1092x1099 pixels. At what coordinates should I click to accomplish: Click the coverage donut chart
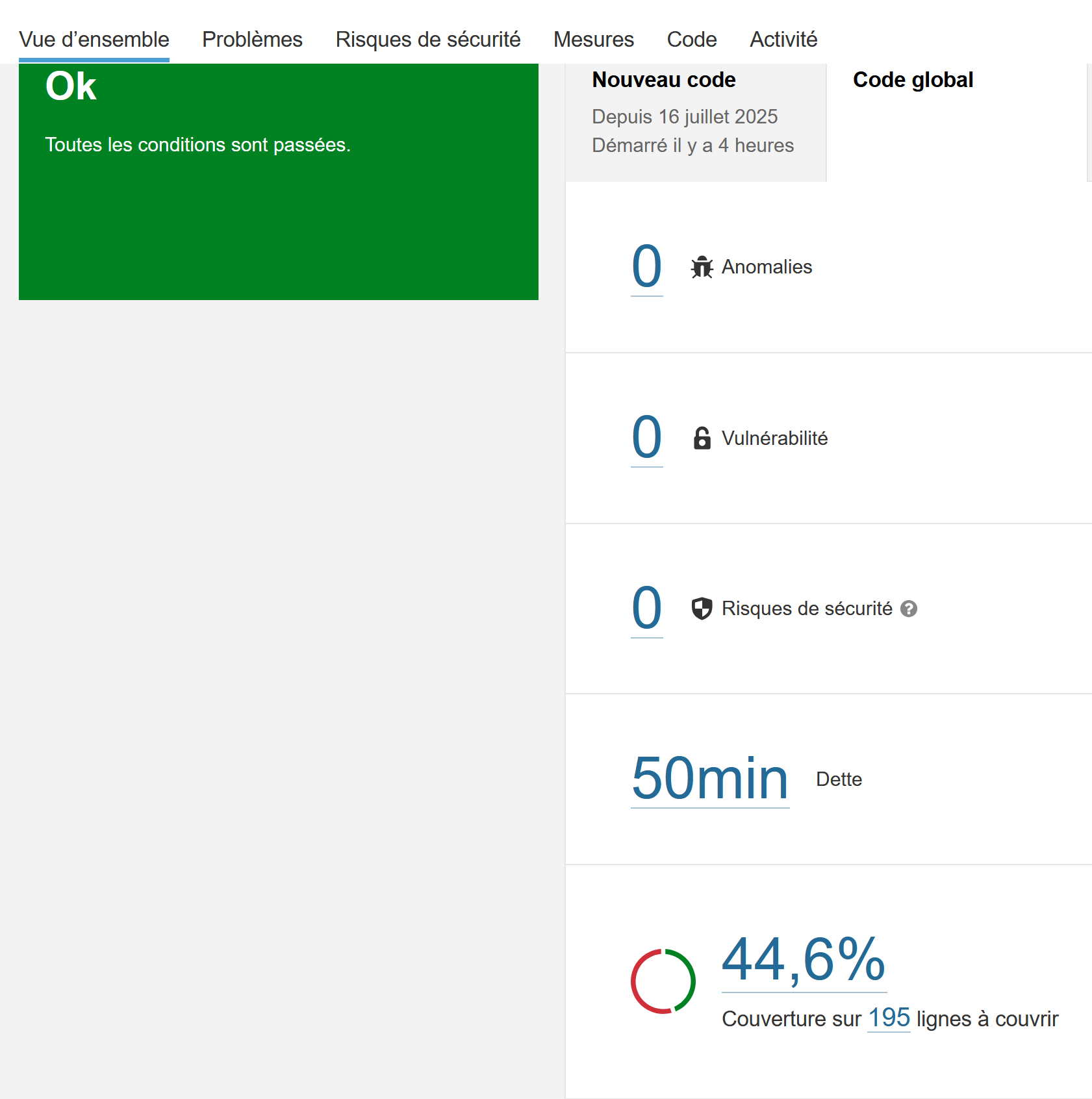click(x=663, y=981)
